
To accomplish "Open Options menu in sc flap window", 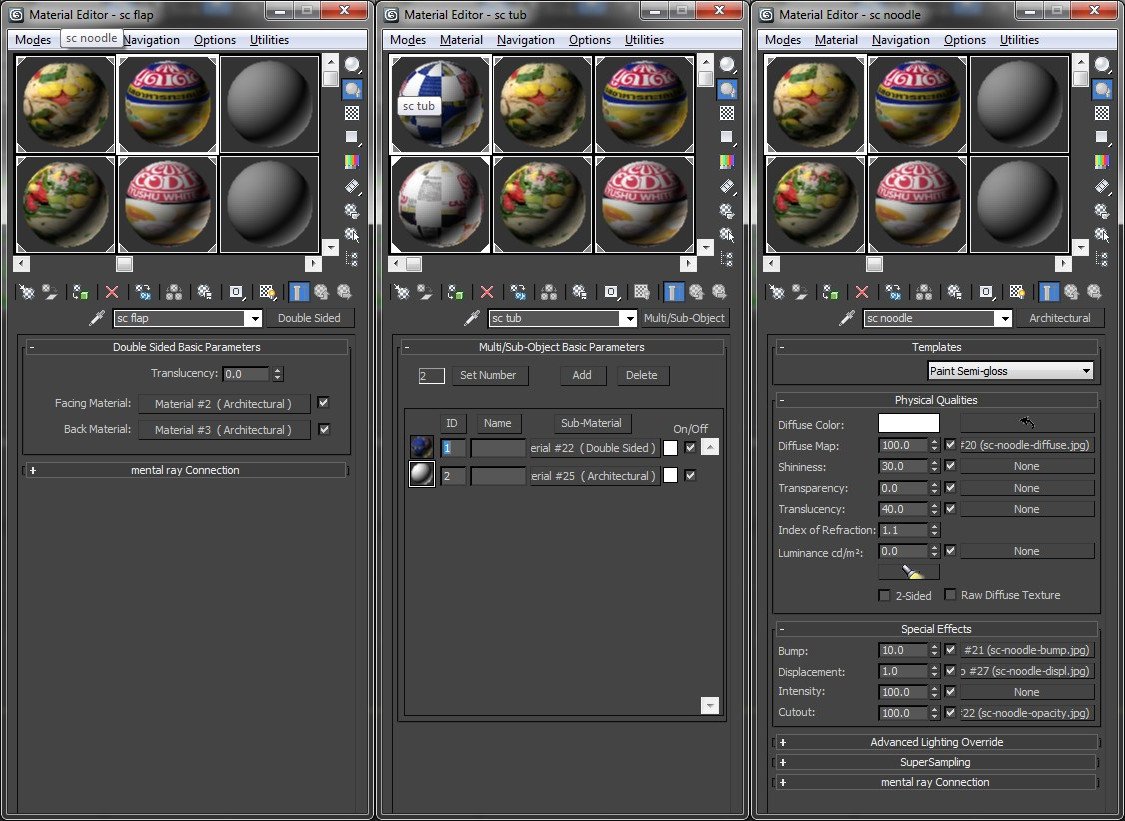I will coord(215,39).
